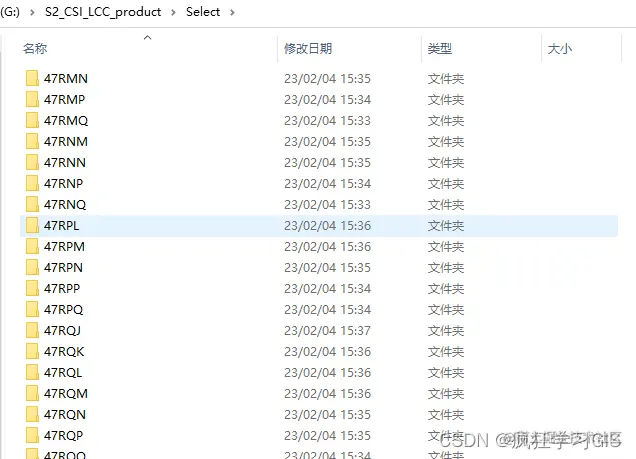
Task: Expand chevron after S2_CSI_LCC_product in path
Action: click(x=173, y=12)
